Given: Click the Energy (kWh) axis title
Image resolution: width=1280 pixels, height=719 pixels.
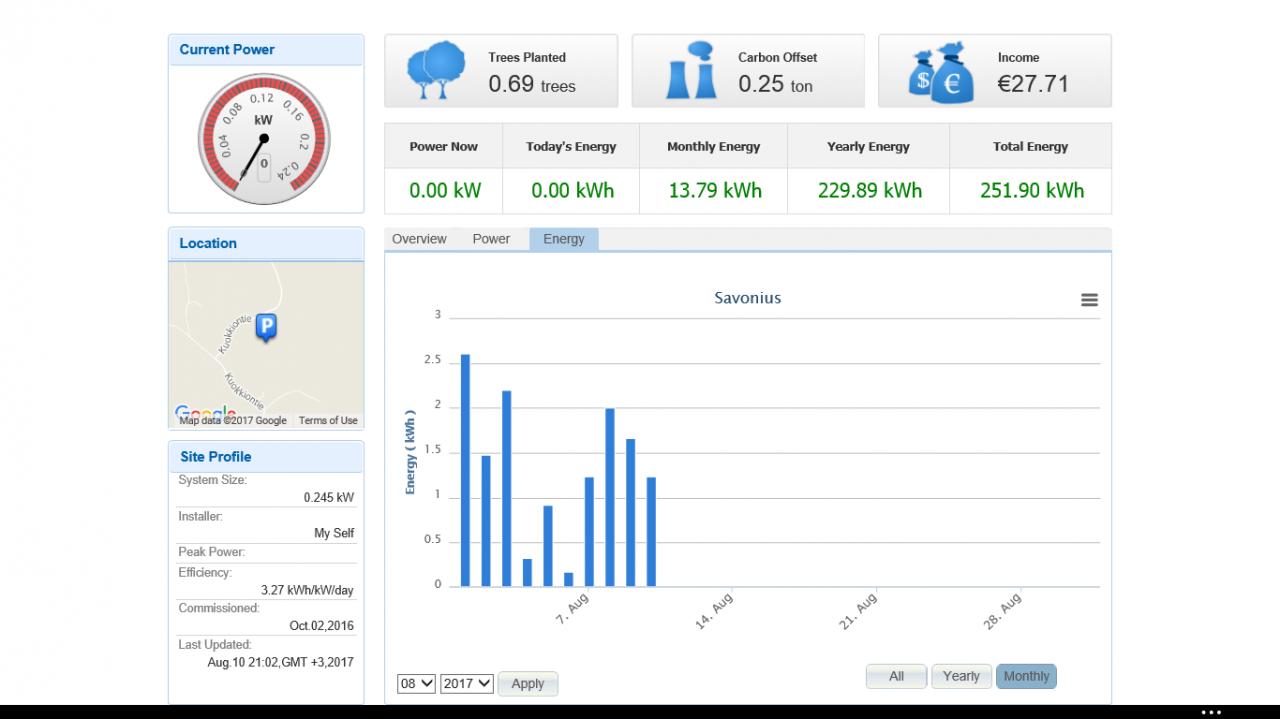Looking at the screenshot, I should 410,452.
